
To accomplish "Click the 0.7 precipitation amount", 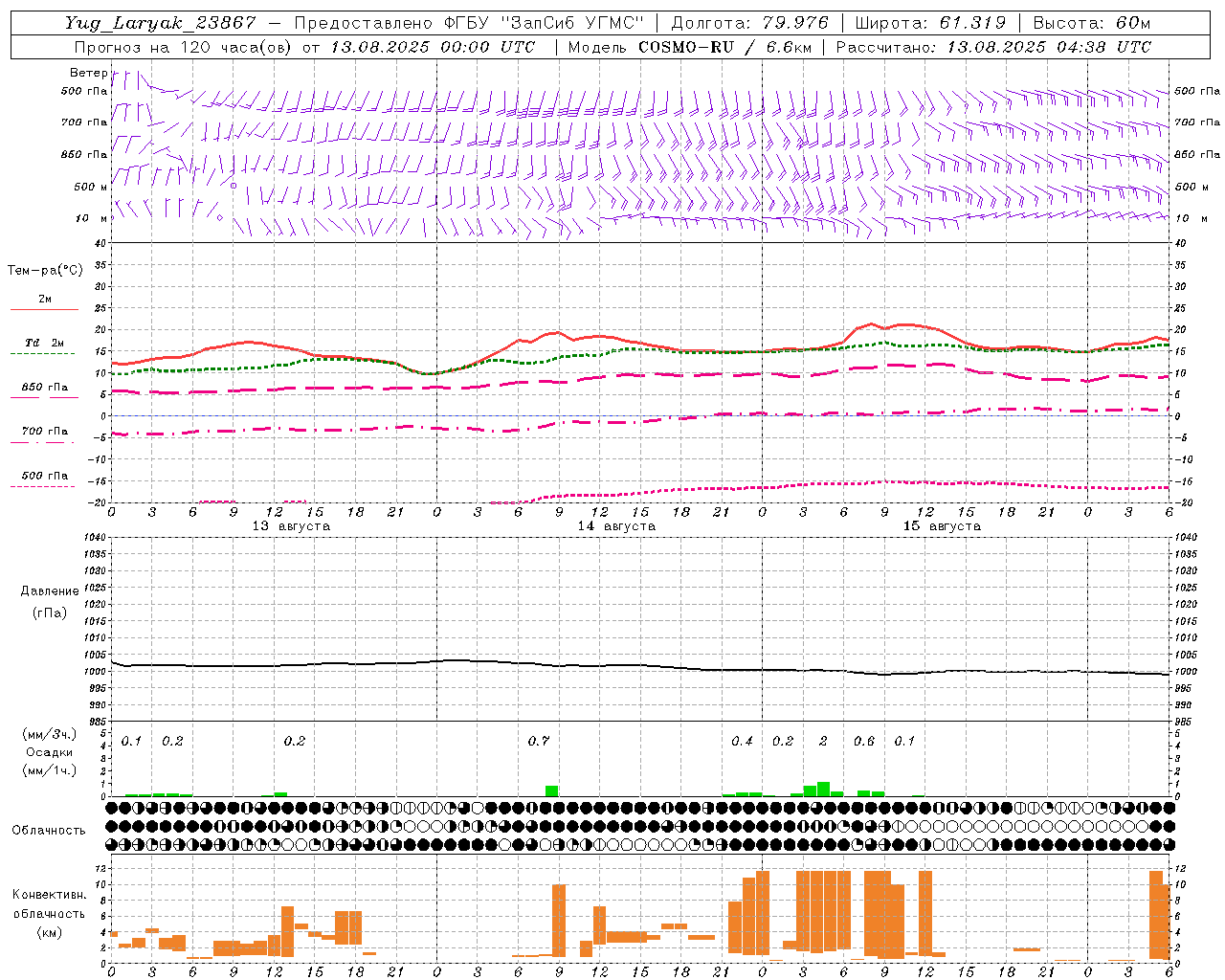I will click(539, 742).
